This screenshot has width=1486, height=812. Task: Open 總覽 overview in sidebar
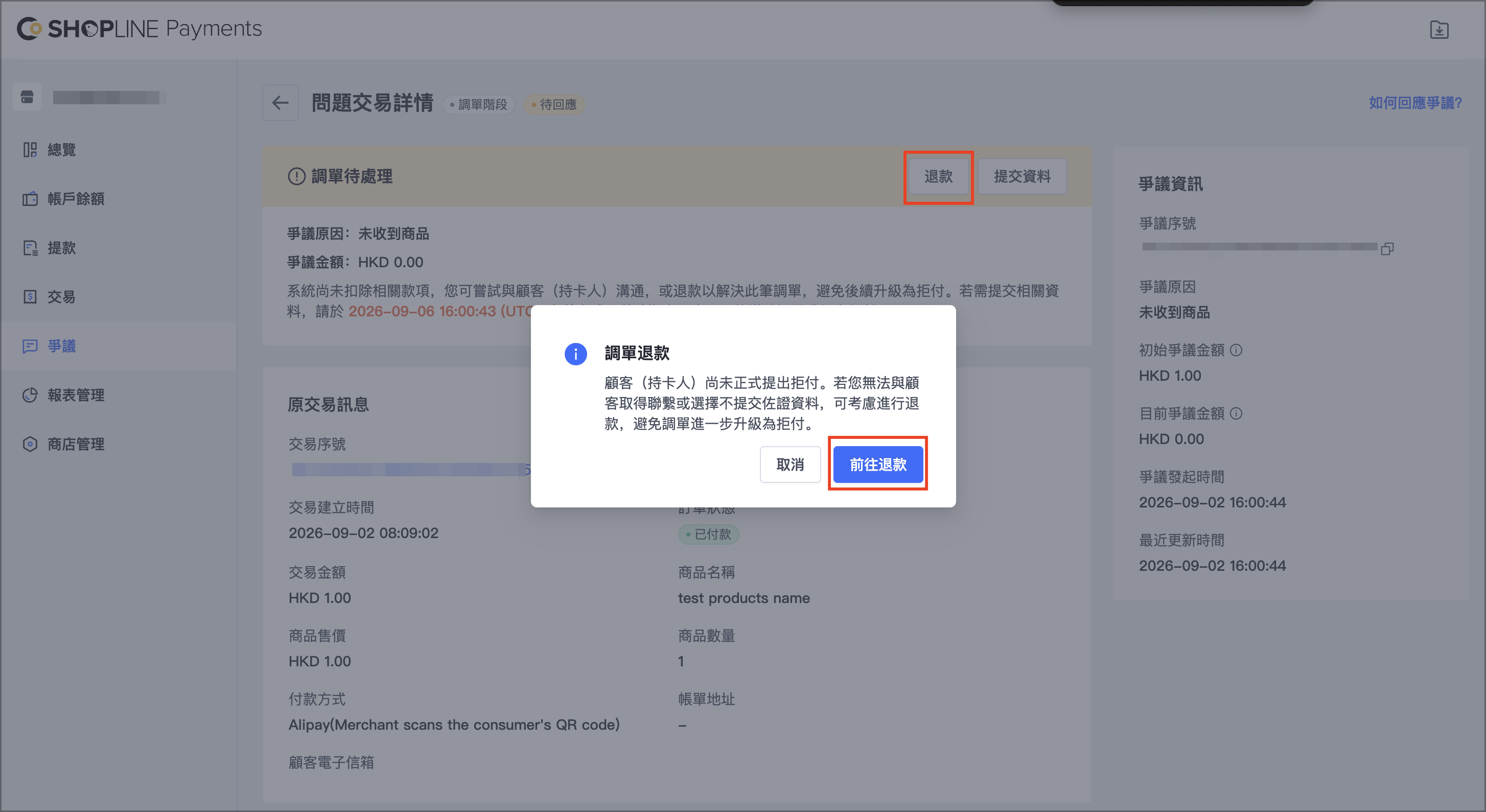(118, 150)
